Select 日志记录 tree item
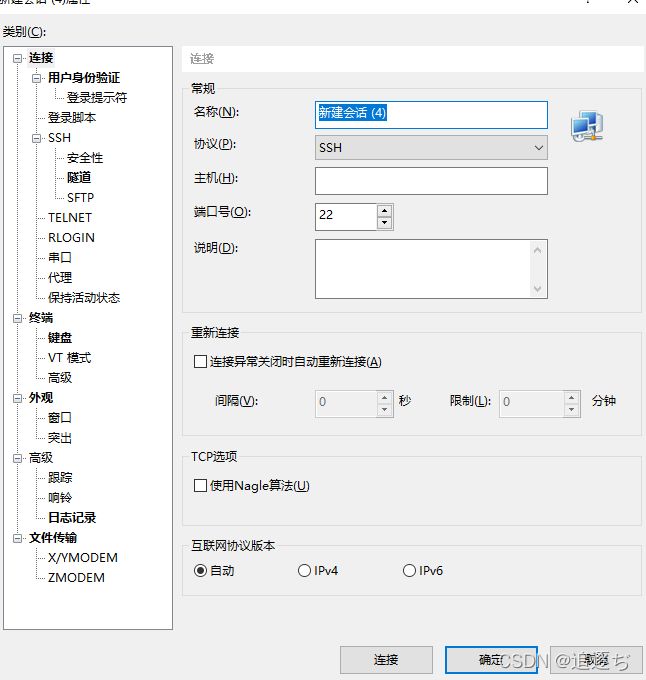646x680 pixels. (72, 517)
